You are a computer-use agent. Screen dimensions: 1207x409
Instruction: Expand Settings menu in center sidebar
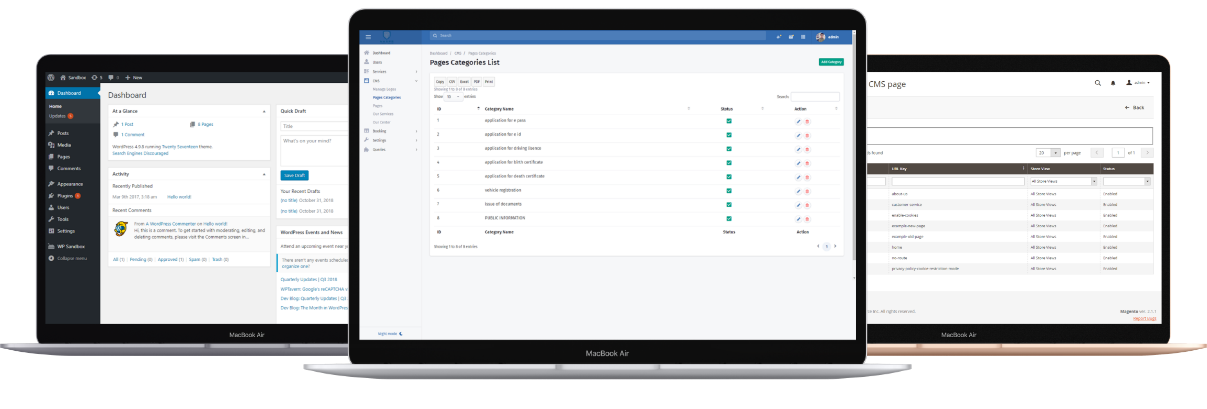coord(391,140)
